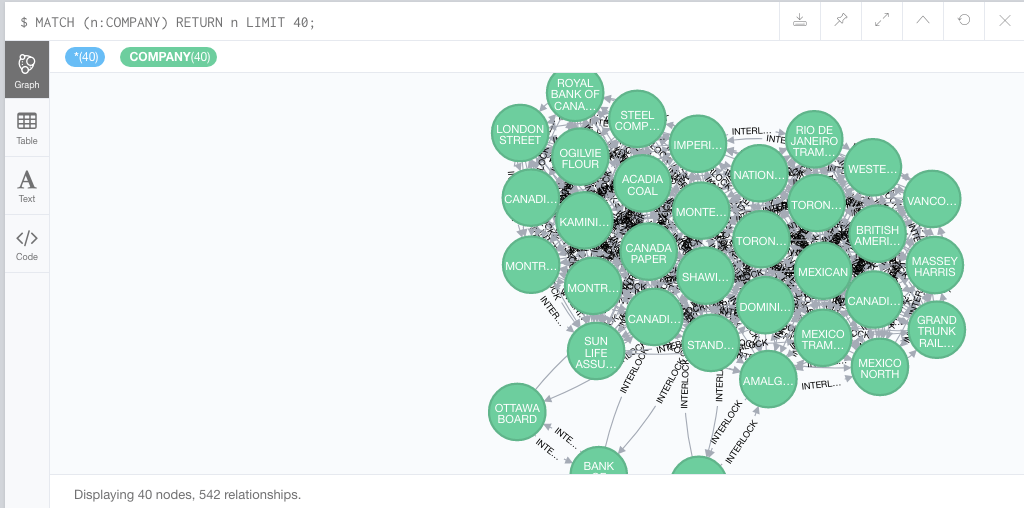Viewport: 1024px width, 508px height.
Task: Select the SUN LIFE ASSU... node
Action: pos(596,352)
